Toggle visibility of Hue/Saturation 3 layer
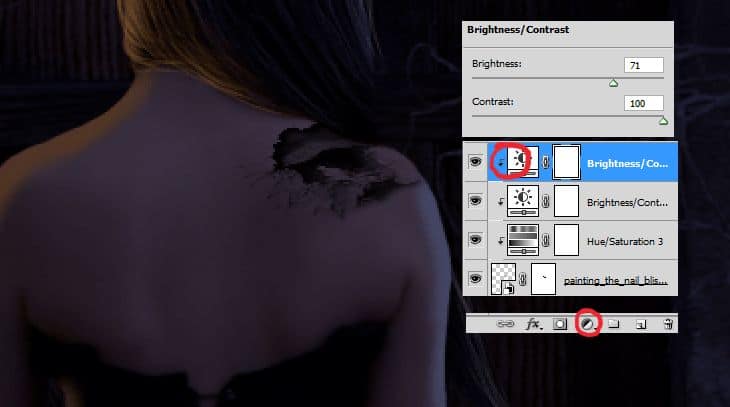The image size is (730, 407). 475,239
